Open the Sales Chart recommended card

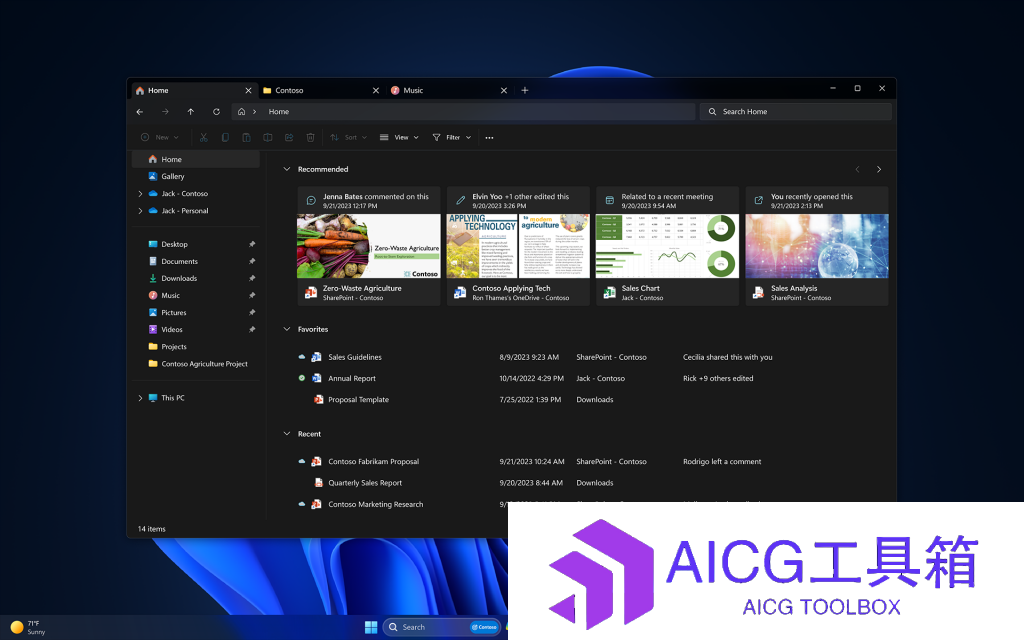667,246
